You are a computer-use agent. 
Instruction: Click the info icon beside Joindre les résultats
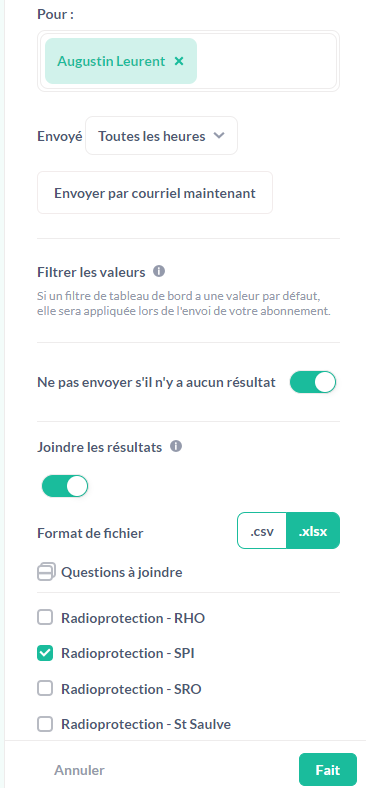point(175,446)
